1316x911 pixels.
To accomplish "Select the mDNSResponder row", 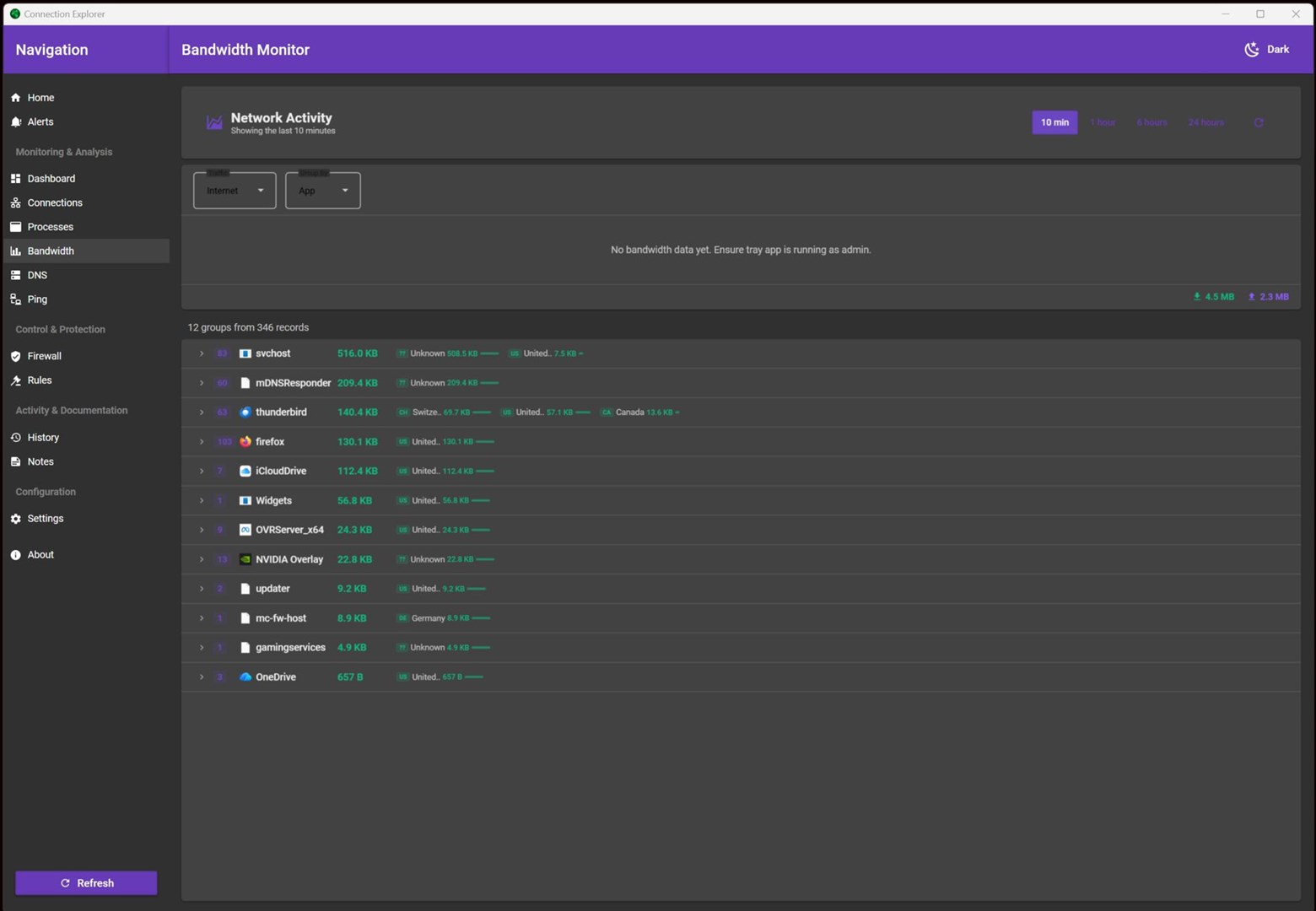I will pos(293,383).
